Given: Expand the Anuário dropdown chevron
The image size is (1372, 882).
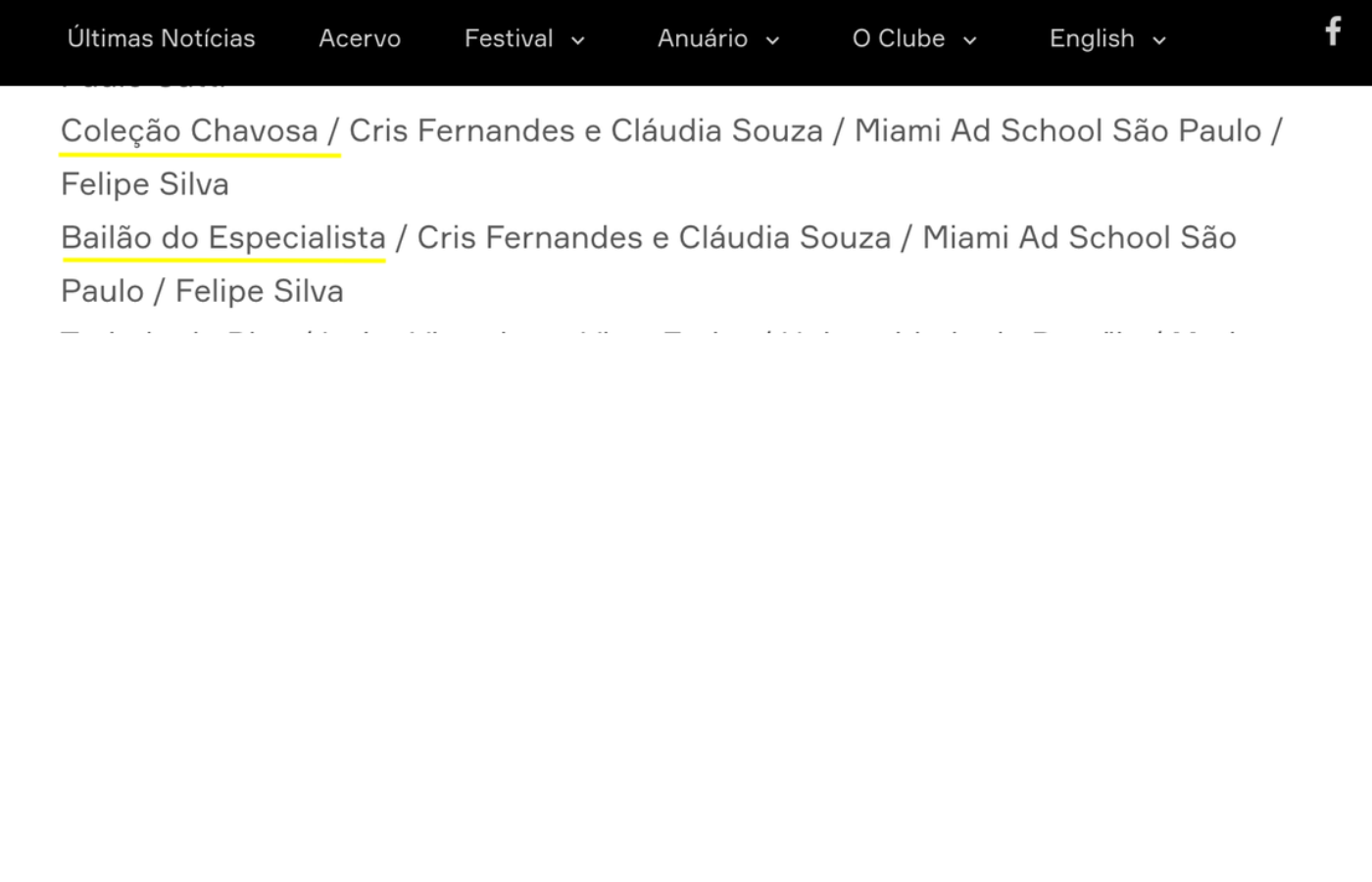Looking at the screenshot, I should point(772,40).
